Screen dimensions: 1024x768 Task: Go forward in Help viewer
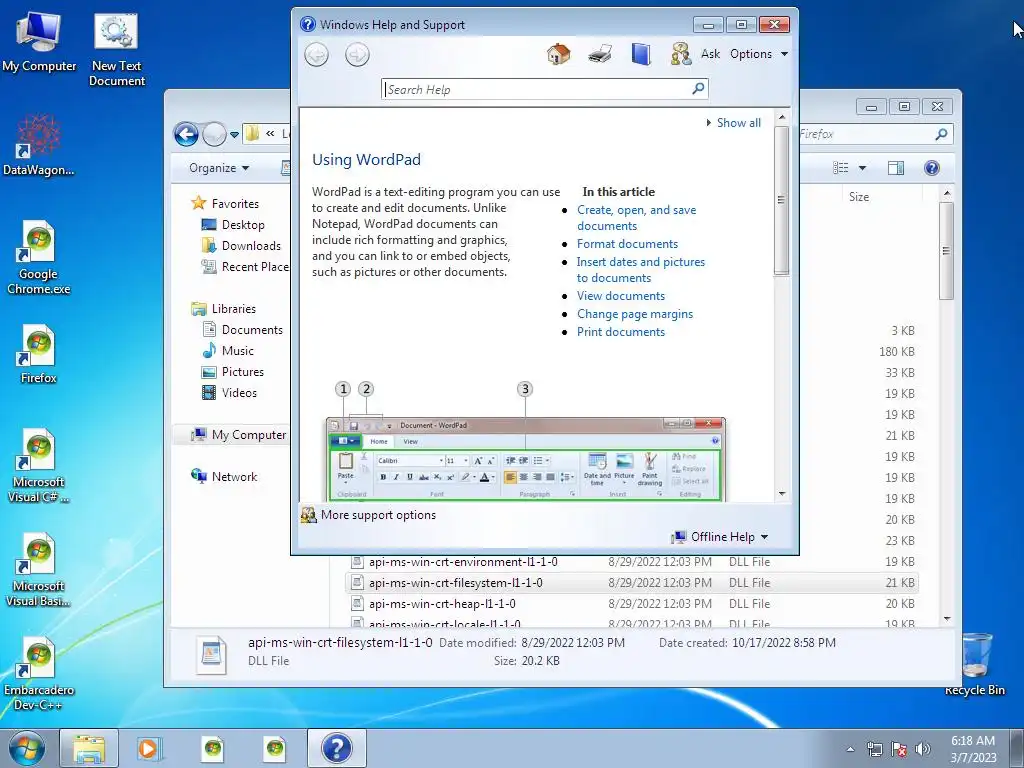pos(357,55)
